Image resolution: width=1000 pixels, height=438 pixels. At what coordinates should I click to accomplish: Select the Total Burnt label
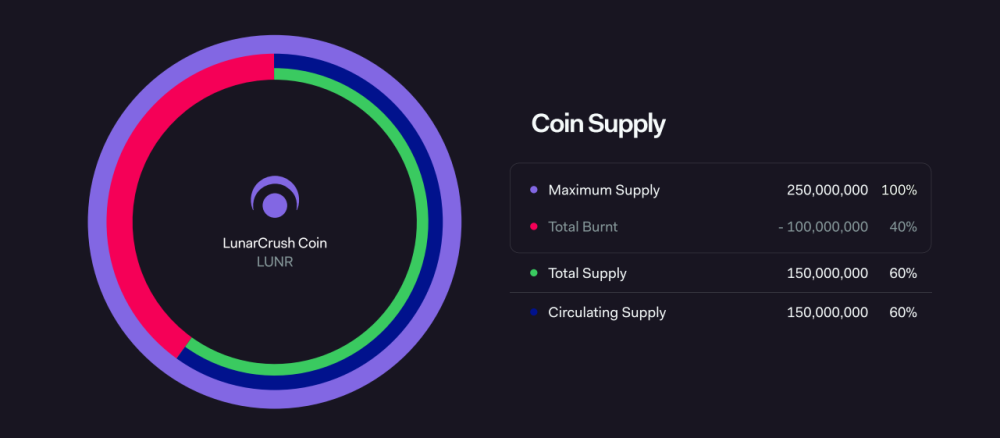[x=583, y=227]
